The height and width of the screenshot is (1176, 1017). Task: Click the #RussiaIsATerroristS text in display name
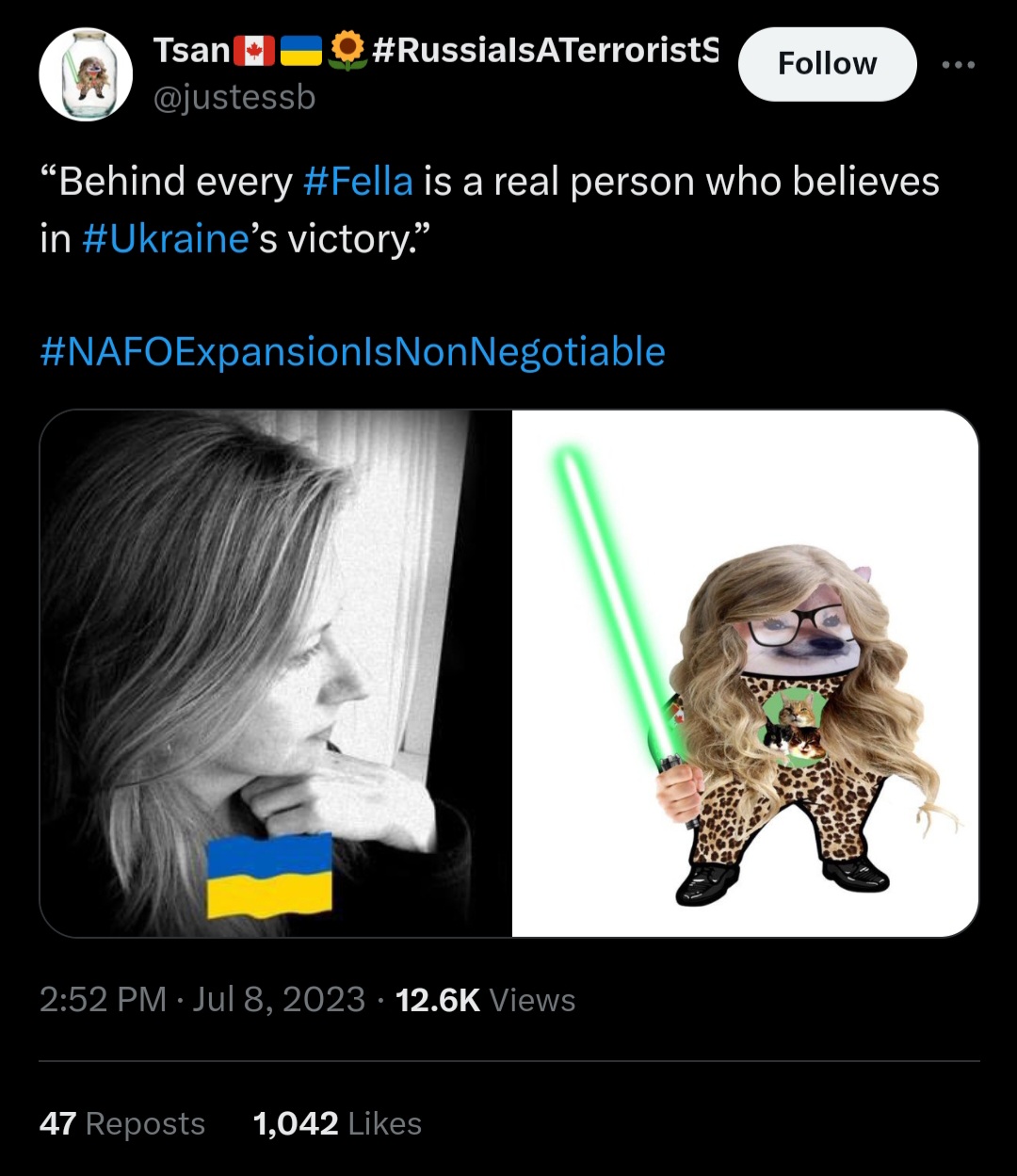544,51
